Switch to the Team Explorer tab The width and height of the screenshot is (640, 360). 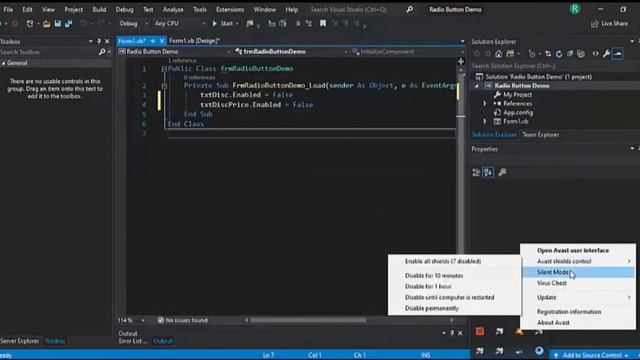541,135
